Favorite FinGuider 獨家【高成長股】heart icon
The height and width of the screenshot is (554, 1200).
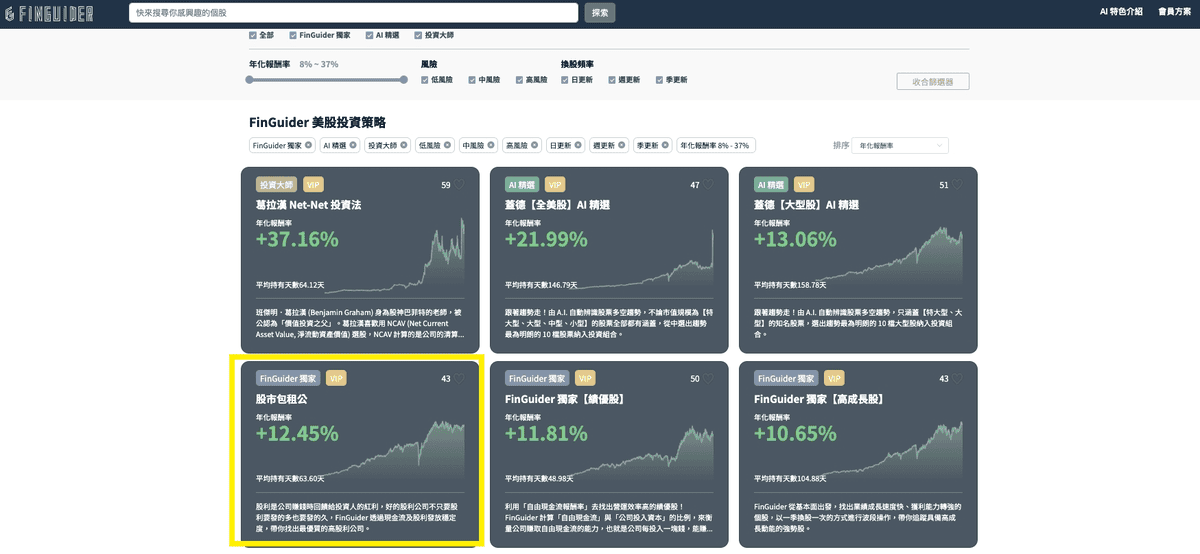tap(957, 379)
